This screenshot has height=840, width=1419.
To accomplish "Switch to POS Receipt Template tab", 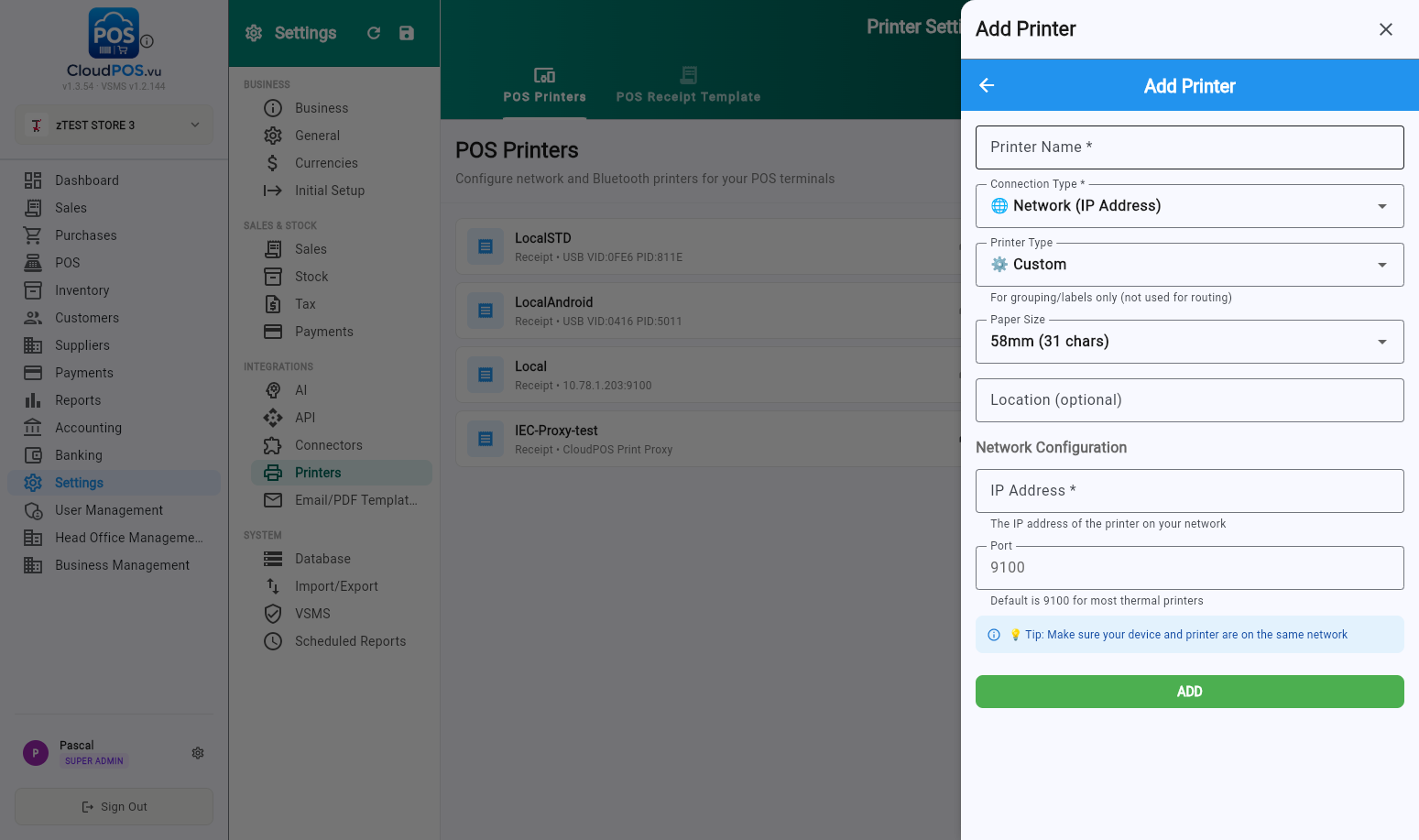I will coord(688,85).
